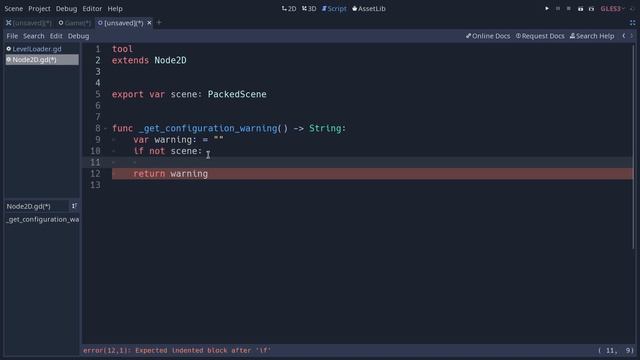
Task: Click the 'extends Node2D' line
Action: tap(149, 60)
